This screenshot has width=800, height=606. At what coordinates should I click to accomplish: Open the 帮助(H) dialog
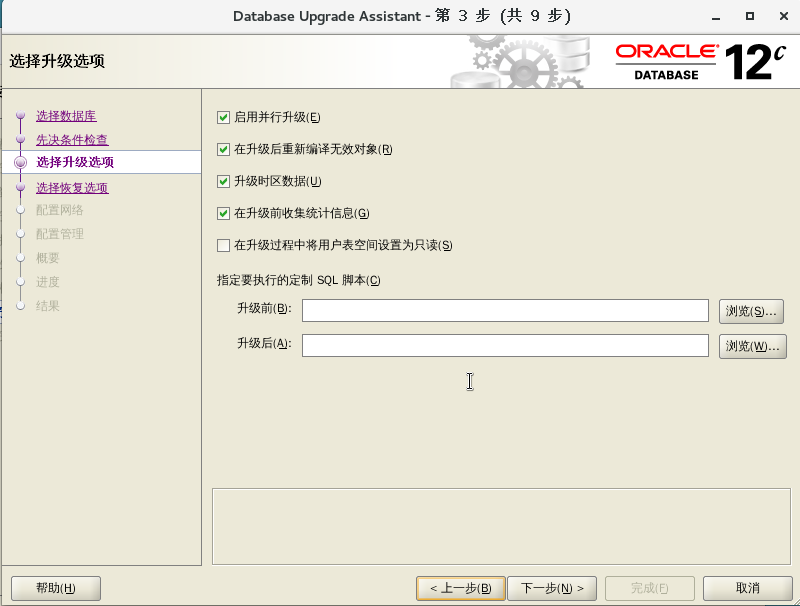click(x=55, y=588)
